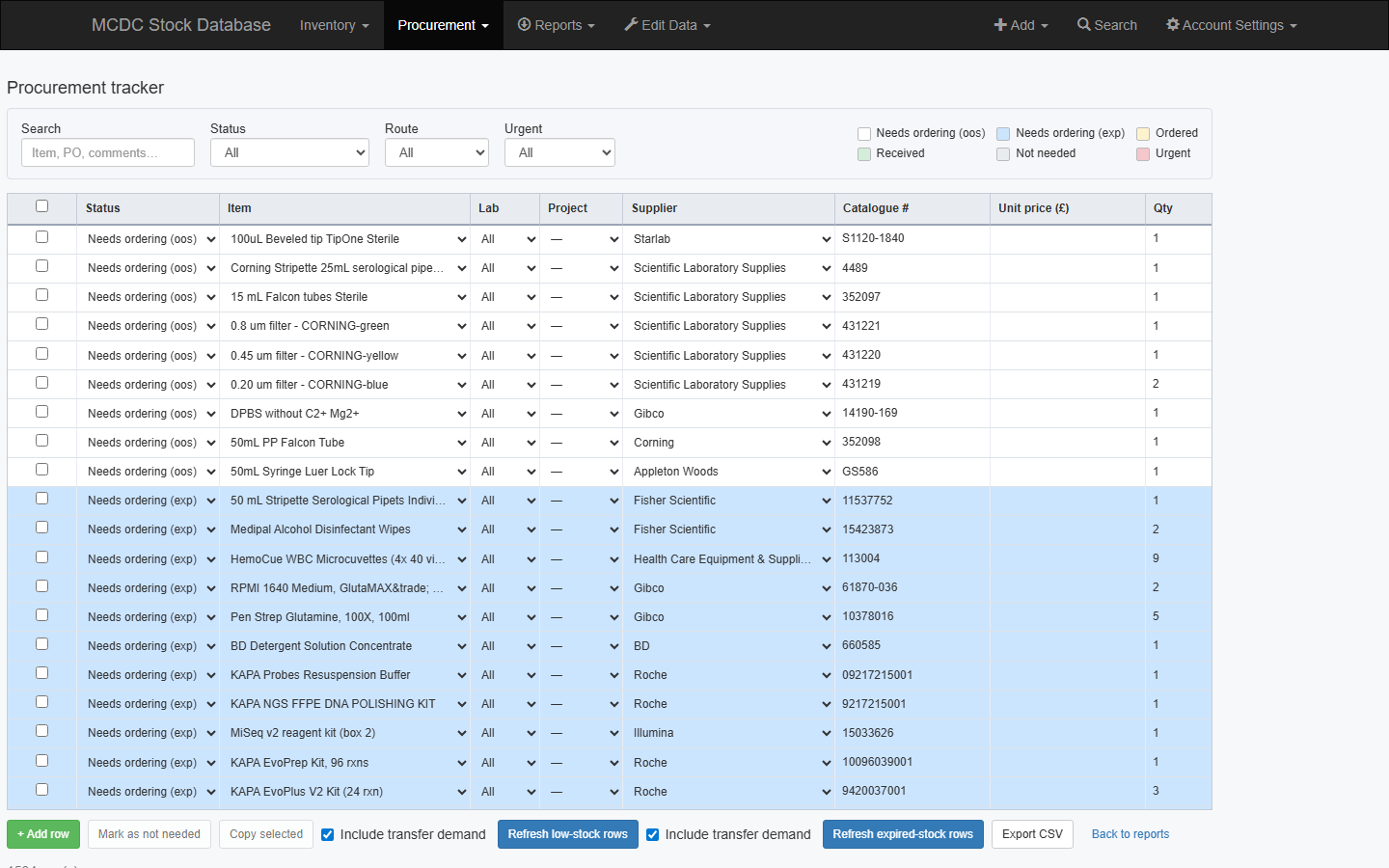Click the Needs ordering (oos) legend swatch

864,133
